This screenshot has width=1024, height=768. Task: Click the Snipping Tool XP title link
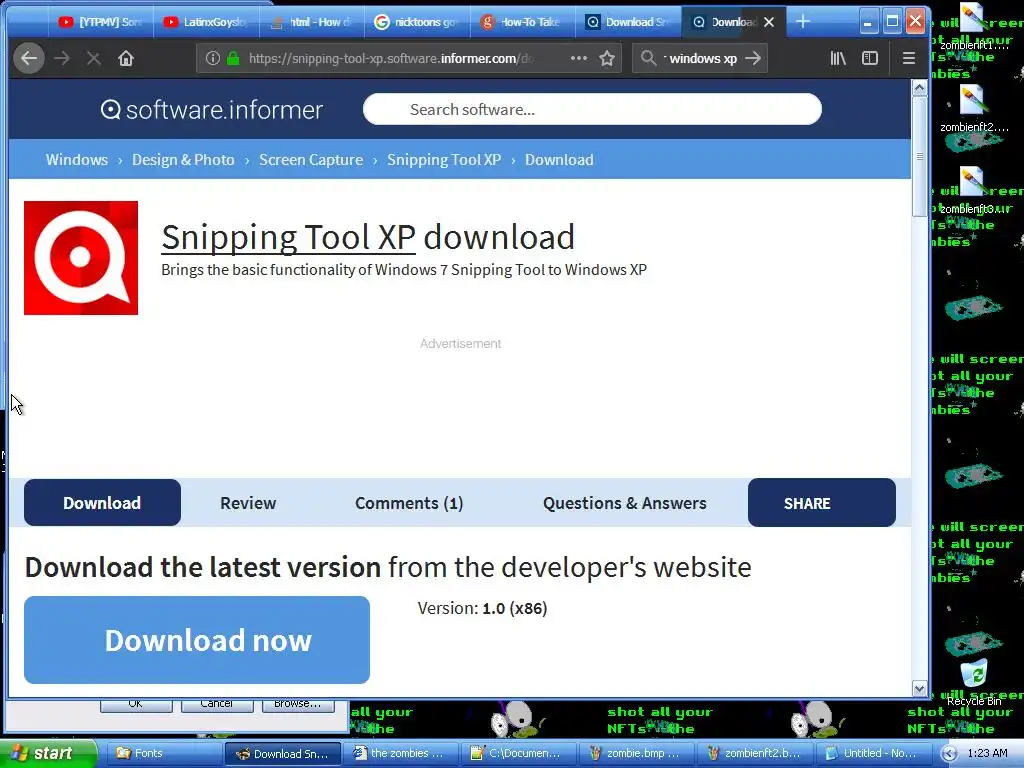[x=288, y=237]
